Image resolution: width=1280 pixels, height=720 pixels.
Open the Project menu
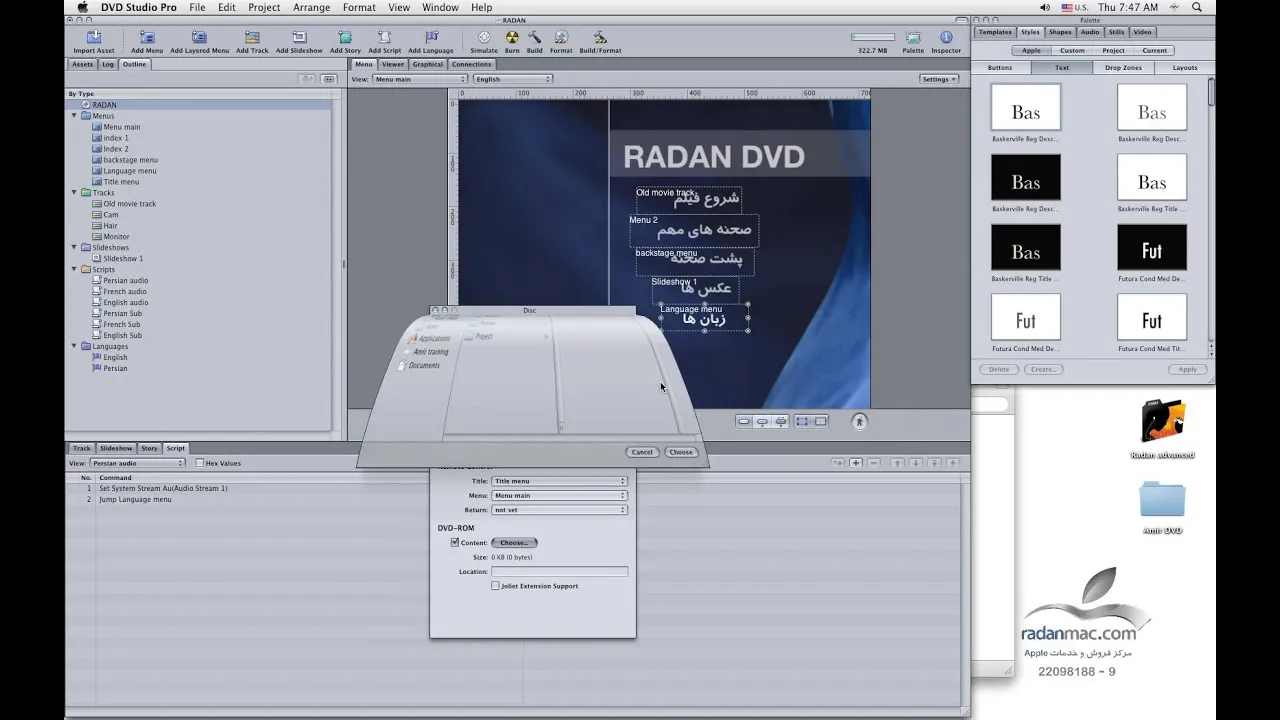pyautogui.click(x=264, y=7)
